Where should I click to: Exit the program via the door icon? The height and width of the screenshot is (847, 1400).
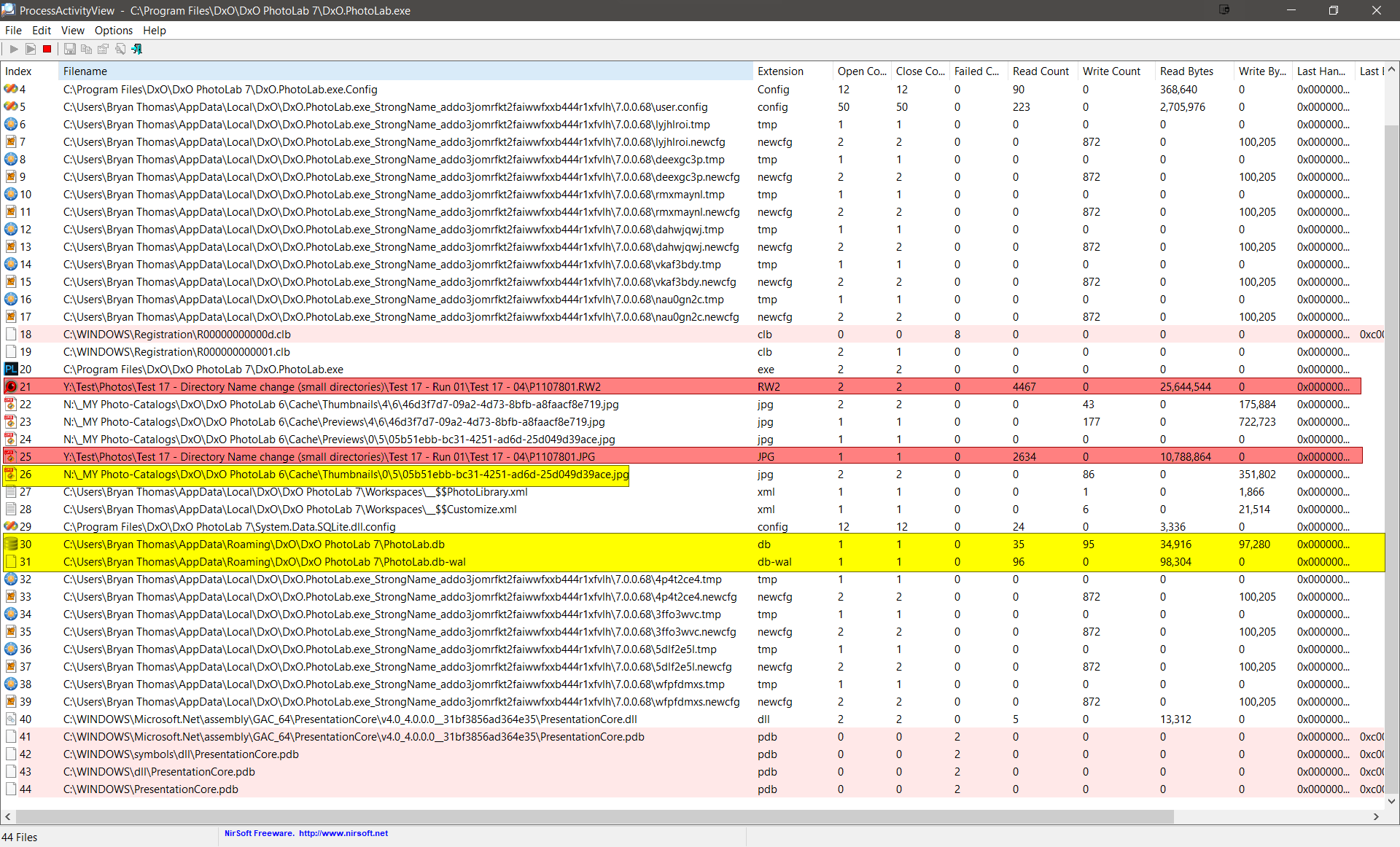click(136, 49)
